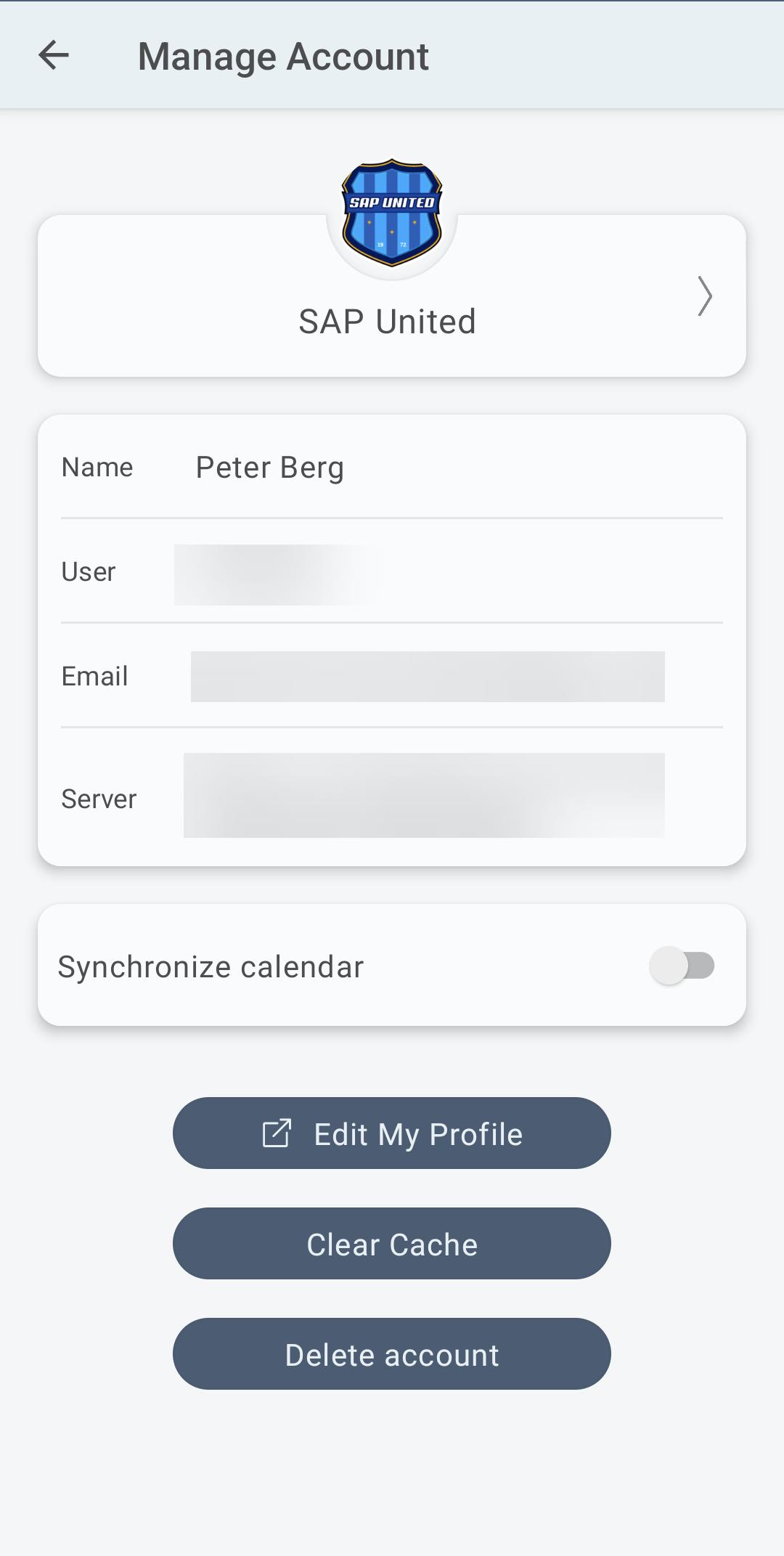
Task: Click the Server row label
Action: coord(99,799)
